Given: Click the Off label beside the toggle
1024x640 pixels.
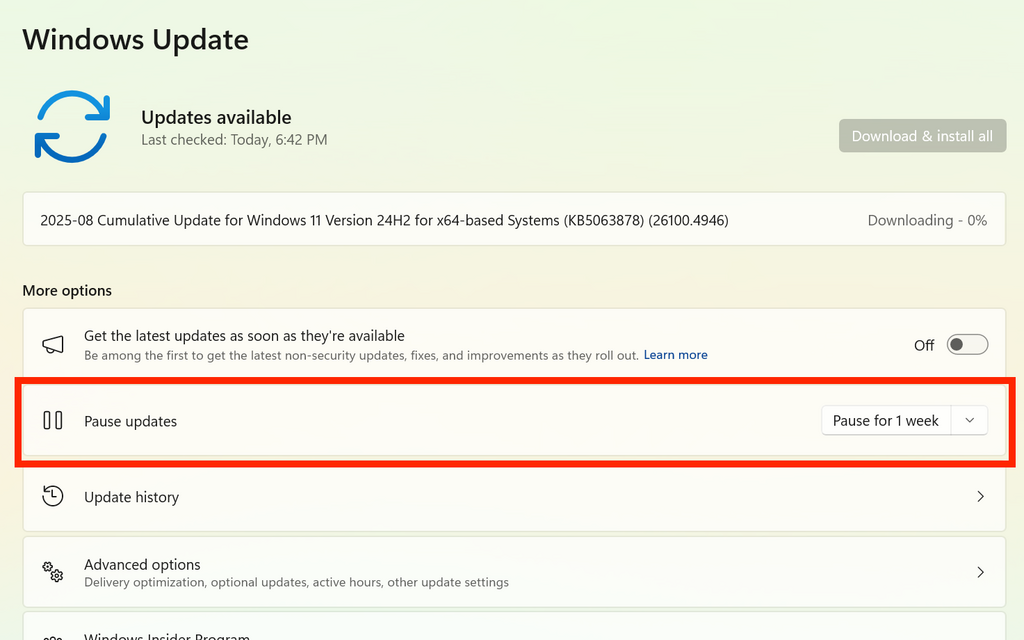Looking at the screenshot, I should point(924,345).
